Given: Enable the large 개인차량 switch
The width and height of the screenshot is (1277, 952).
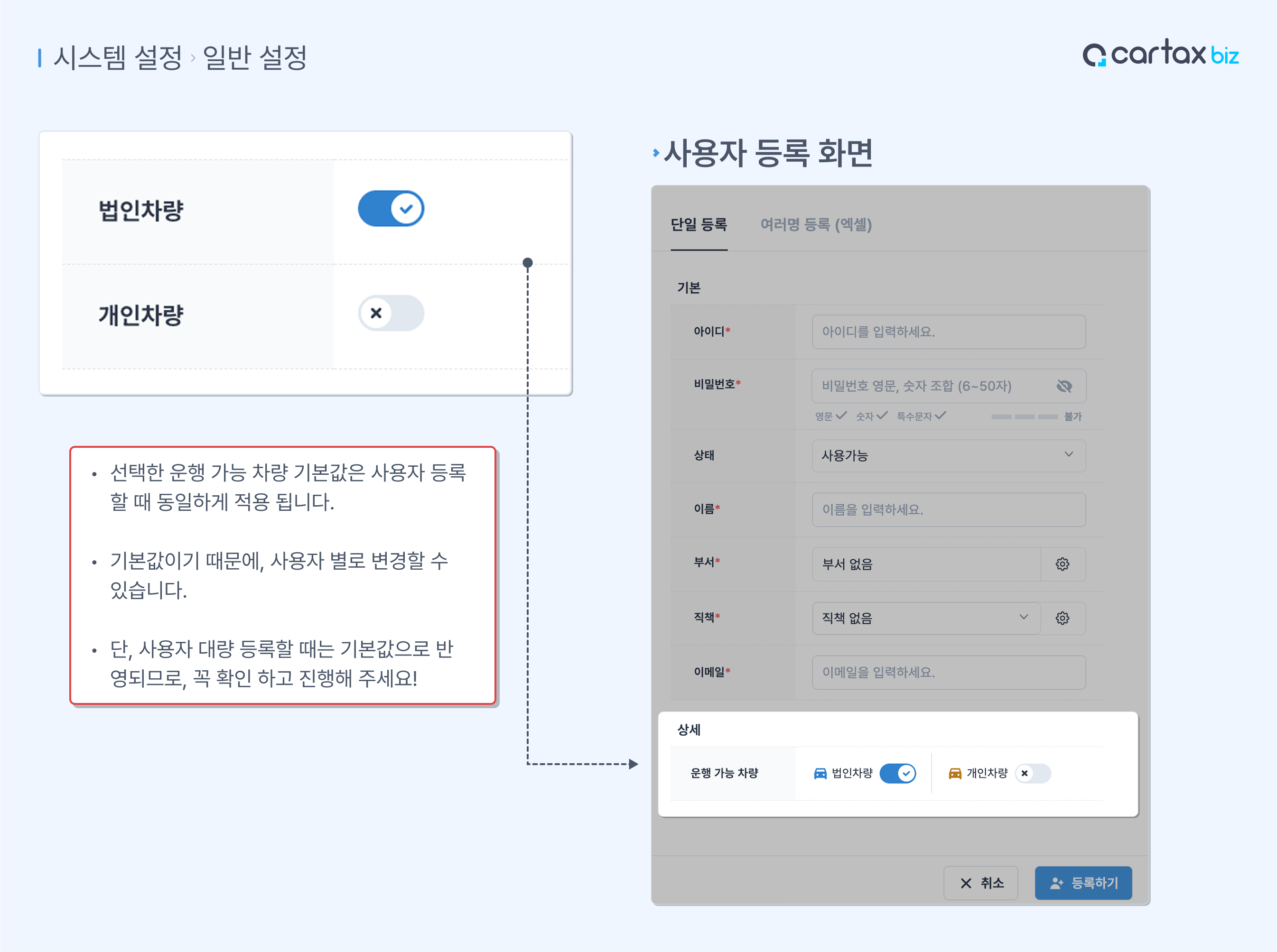Looking at the screenshot, I should click(391, 313).
